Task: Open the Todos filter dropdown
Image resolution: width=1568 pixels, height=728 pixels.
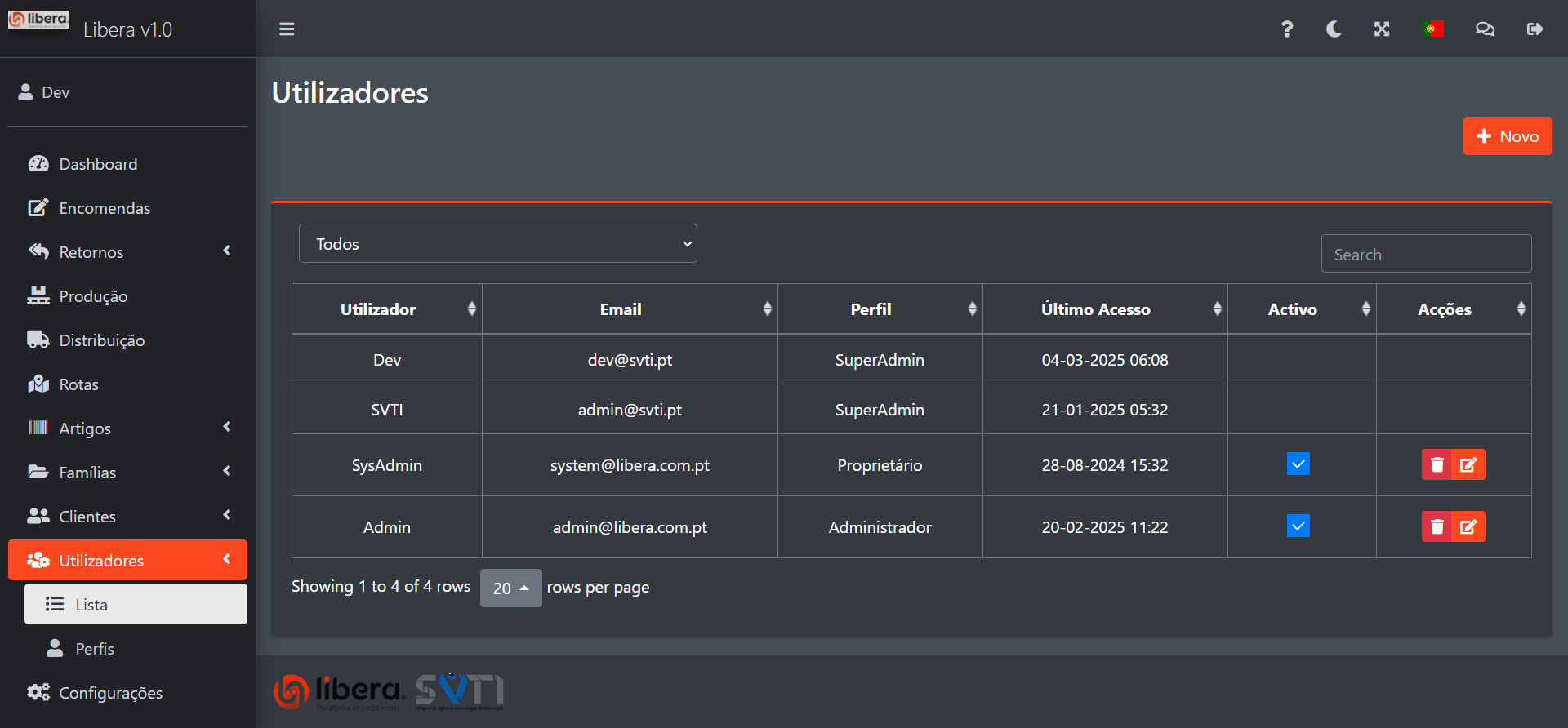Action: pyautogui.click(x=497, y=244)
